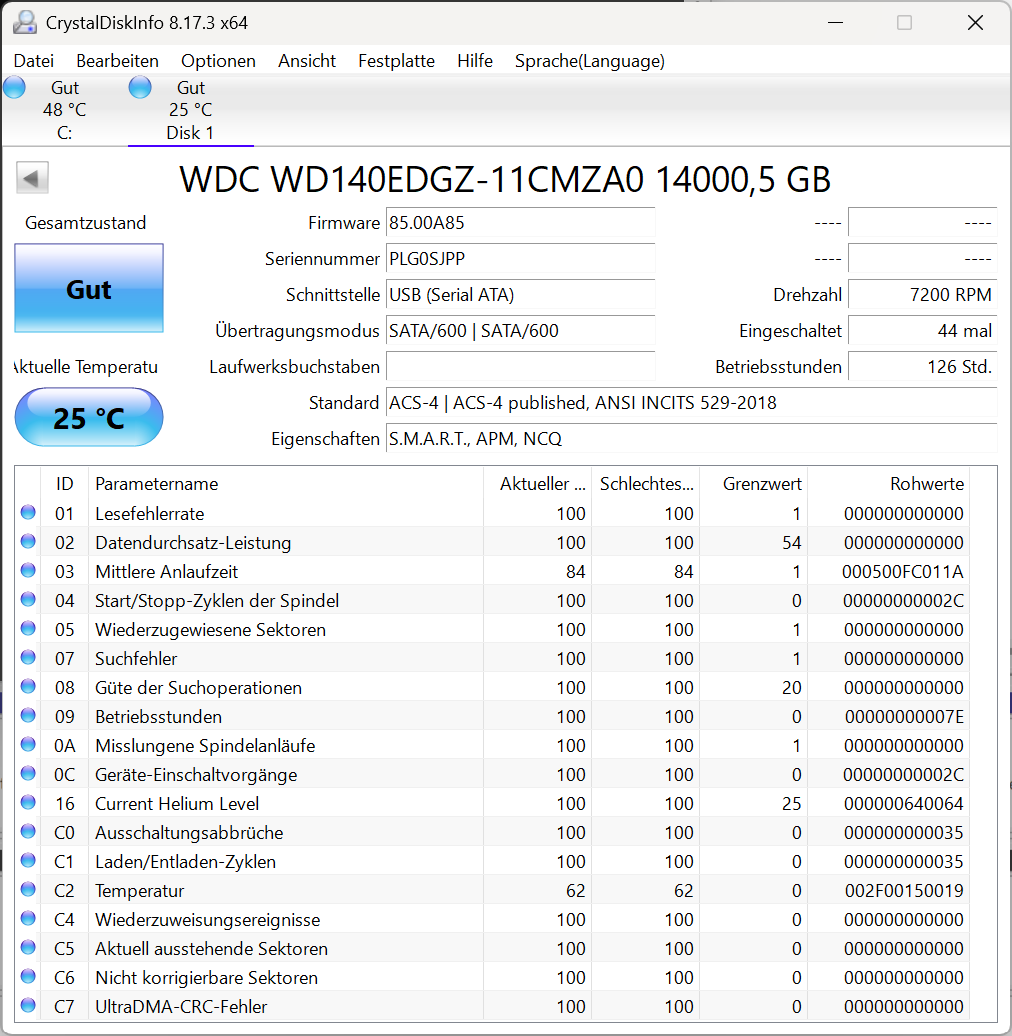
Task: Click the status orb for UltraDMA-CRC-Fehler row
Action: 28,1006
